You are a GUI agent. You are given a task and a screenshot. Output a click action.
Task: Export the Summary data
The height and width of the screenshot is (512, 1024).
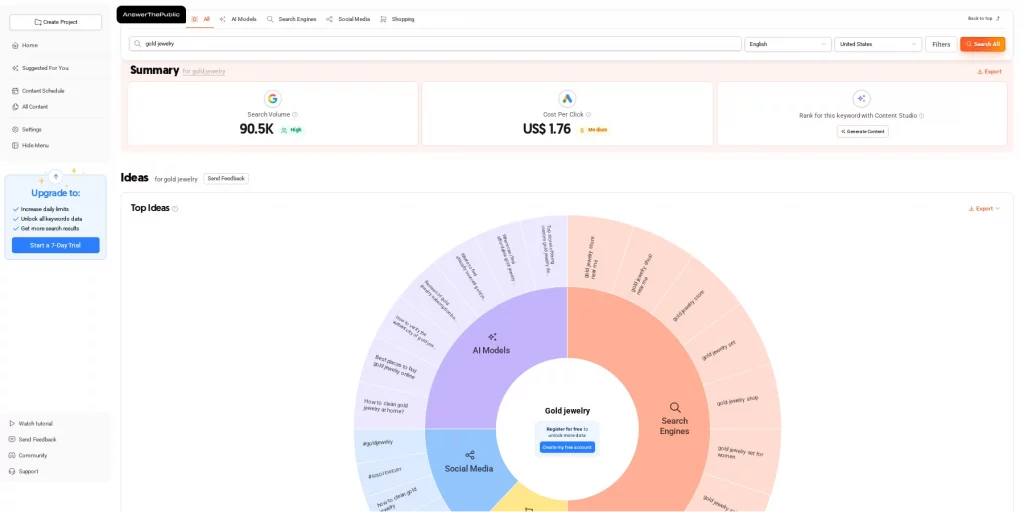click(989, 72)
